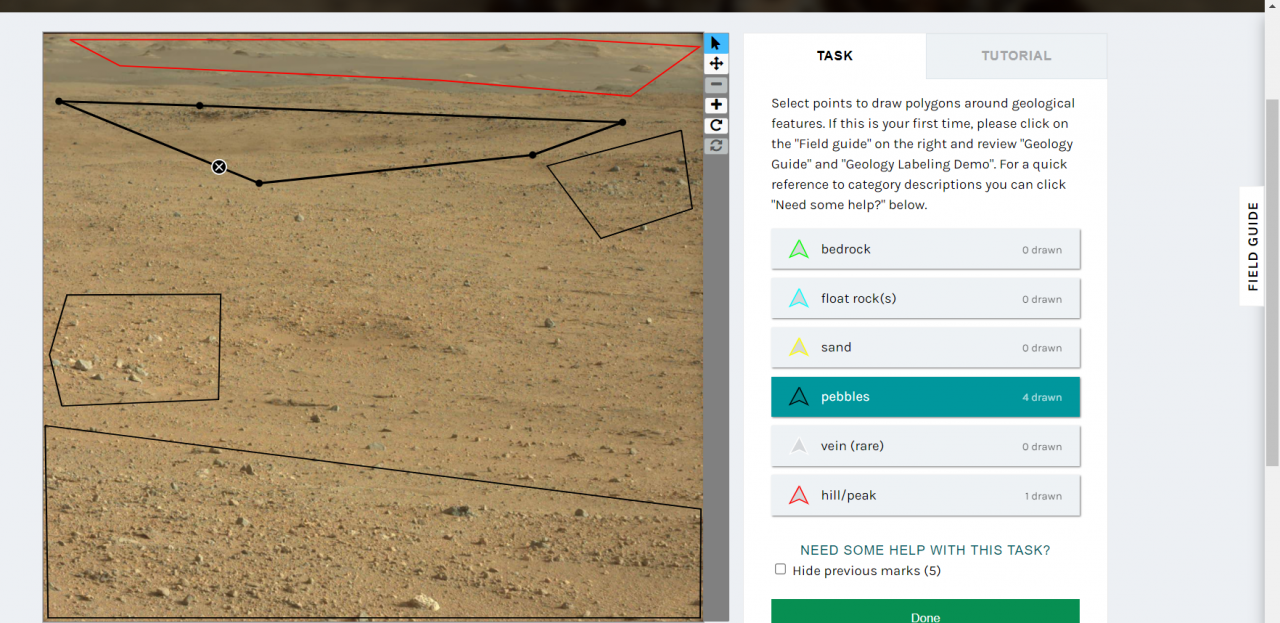Click the green Done button
Viewport: 1280px width, 623px height.
pos(926,612)
